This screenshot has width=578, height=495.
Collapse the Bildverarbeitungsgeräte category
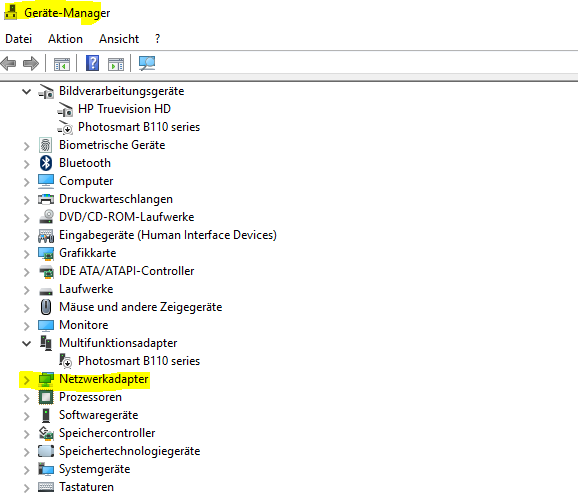click(26, 91)
